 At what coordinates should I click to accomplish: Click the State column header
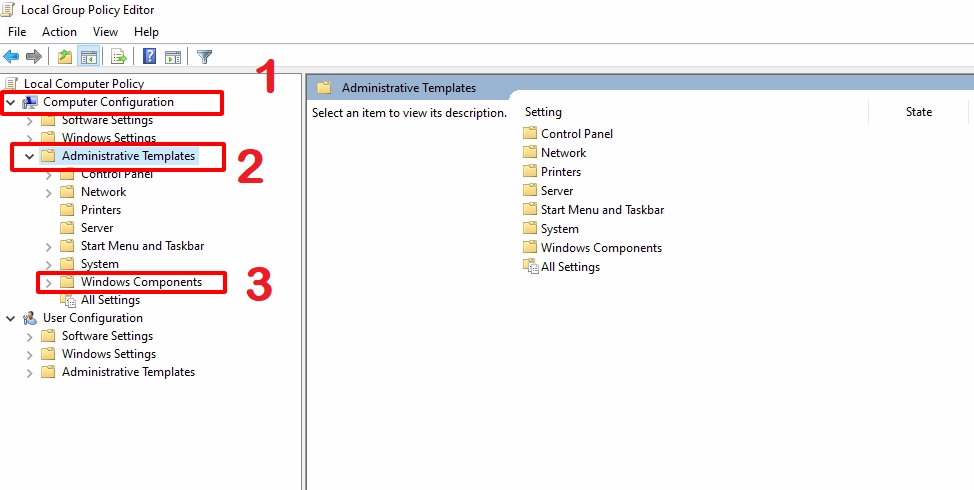[x=918, y=112]
